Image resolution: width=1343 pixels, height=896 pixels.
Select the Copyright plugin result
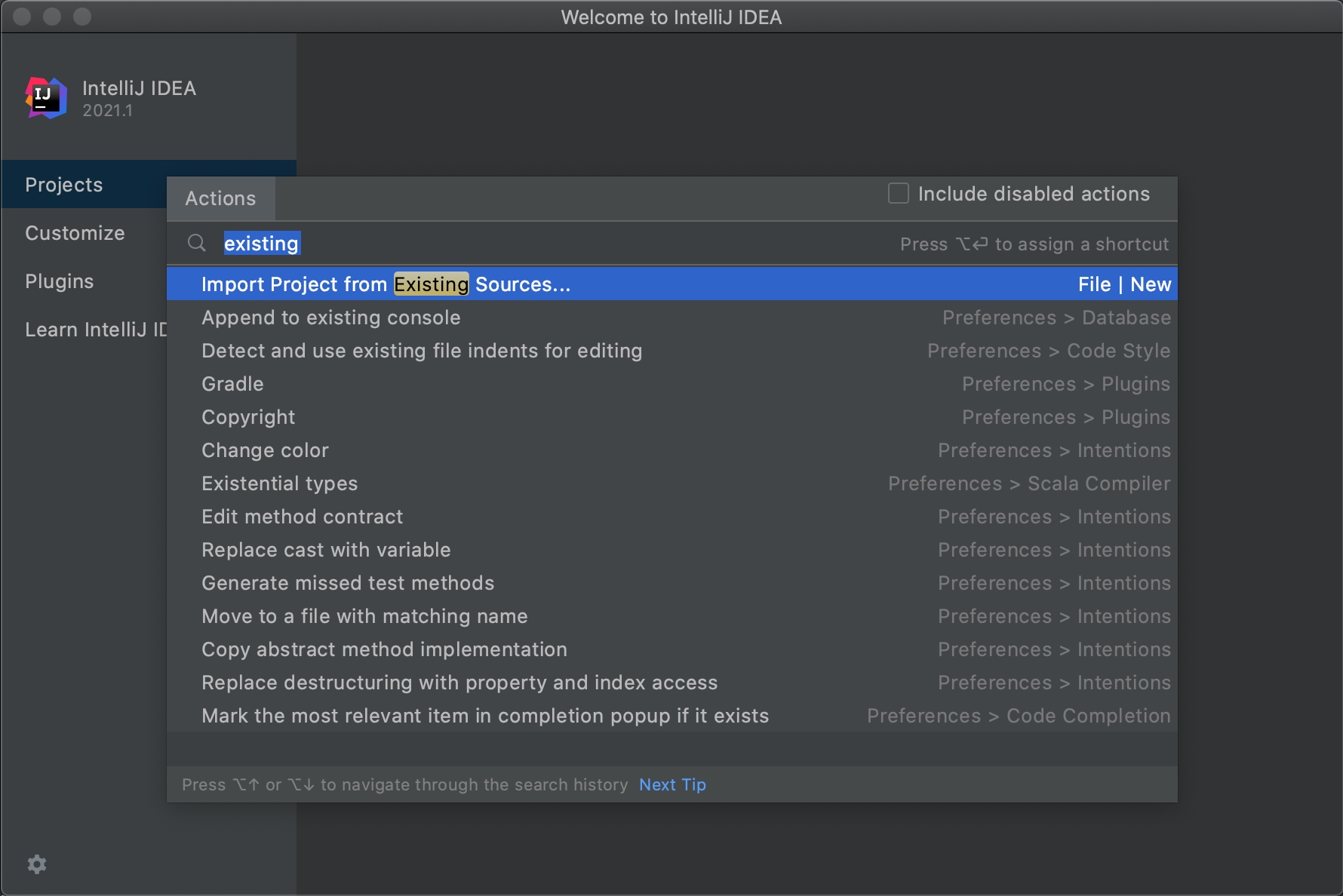248,417
